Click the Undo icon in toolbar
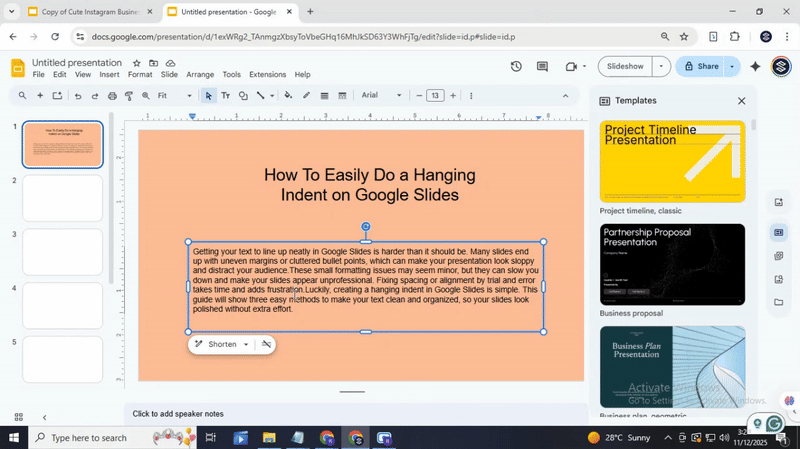 [77, 96]
